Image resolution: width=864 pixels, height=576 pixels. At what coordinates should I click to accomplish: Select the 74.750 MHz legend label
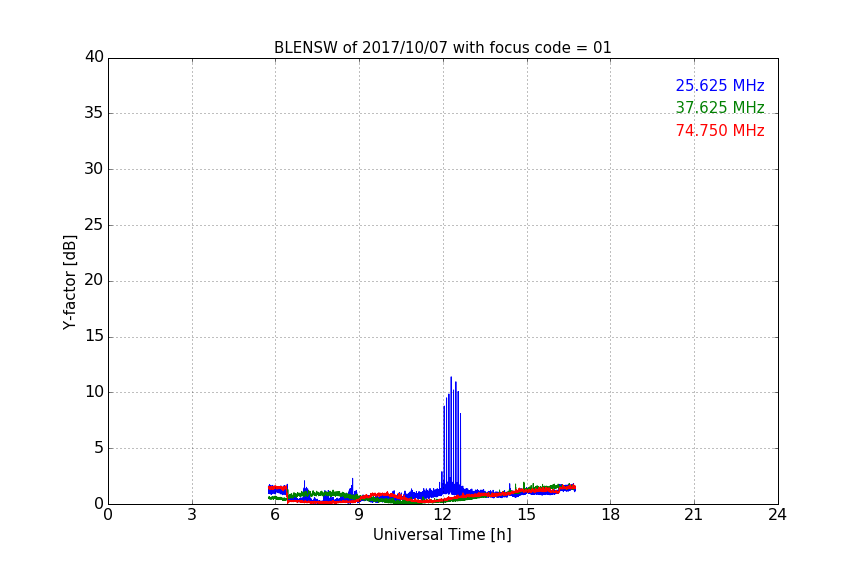[x=720, y=131]
